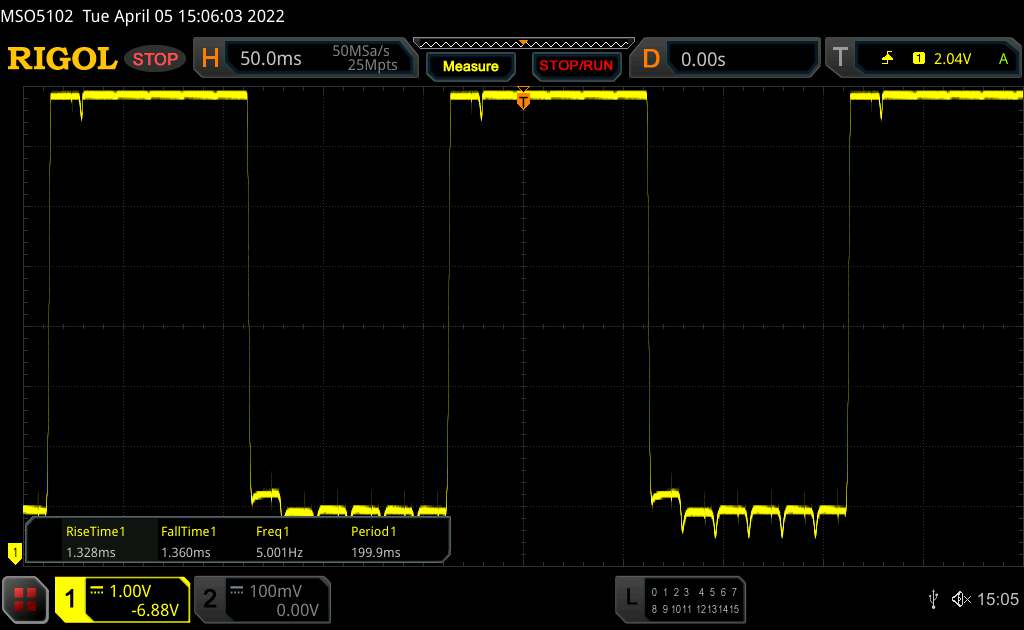Image resolution: width=1024 pixels, height=630 pixels.
Task: Open sample rate 50MSa/s info
Action: tap(360, 51)
